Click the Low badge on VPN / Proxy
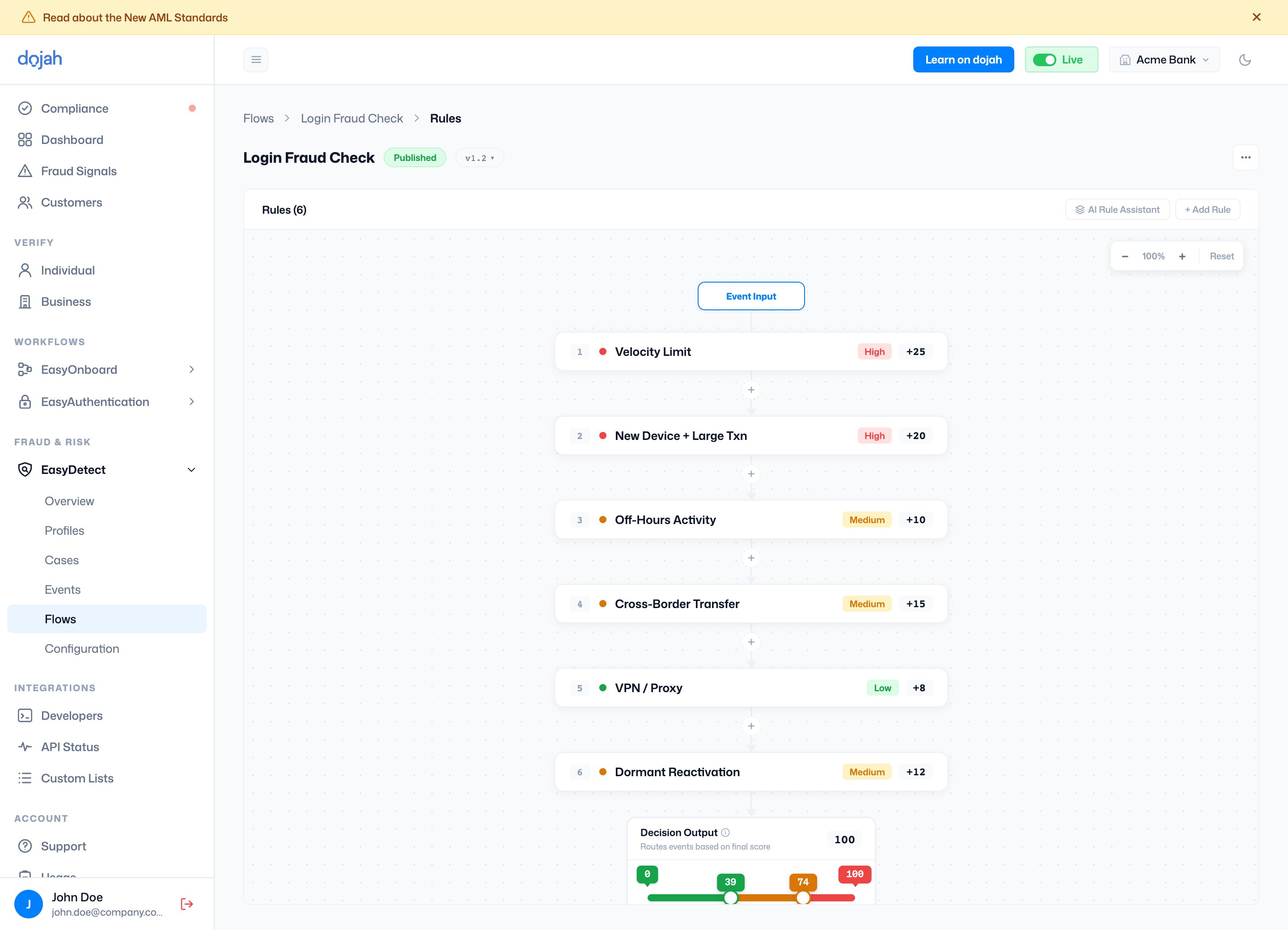This screenshot has width=1288, height=930. [x=882, y=688]
